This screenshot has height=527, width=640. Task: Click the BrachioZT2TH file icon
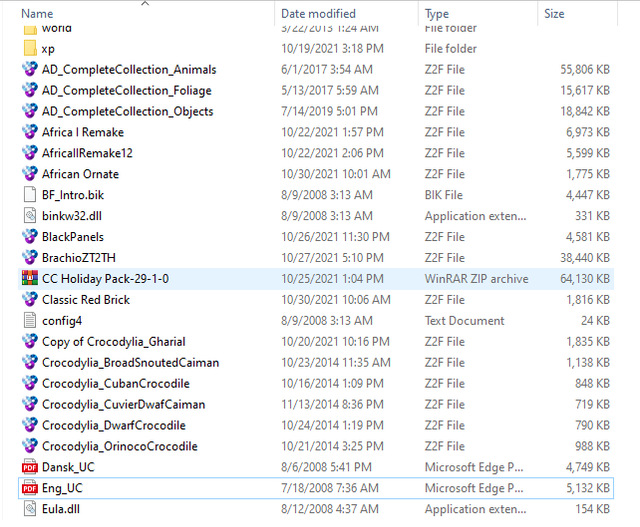pos(30,258)
